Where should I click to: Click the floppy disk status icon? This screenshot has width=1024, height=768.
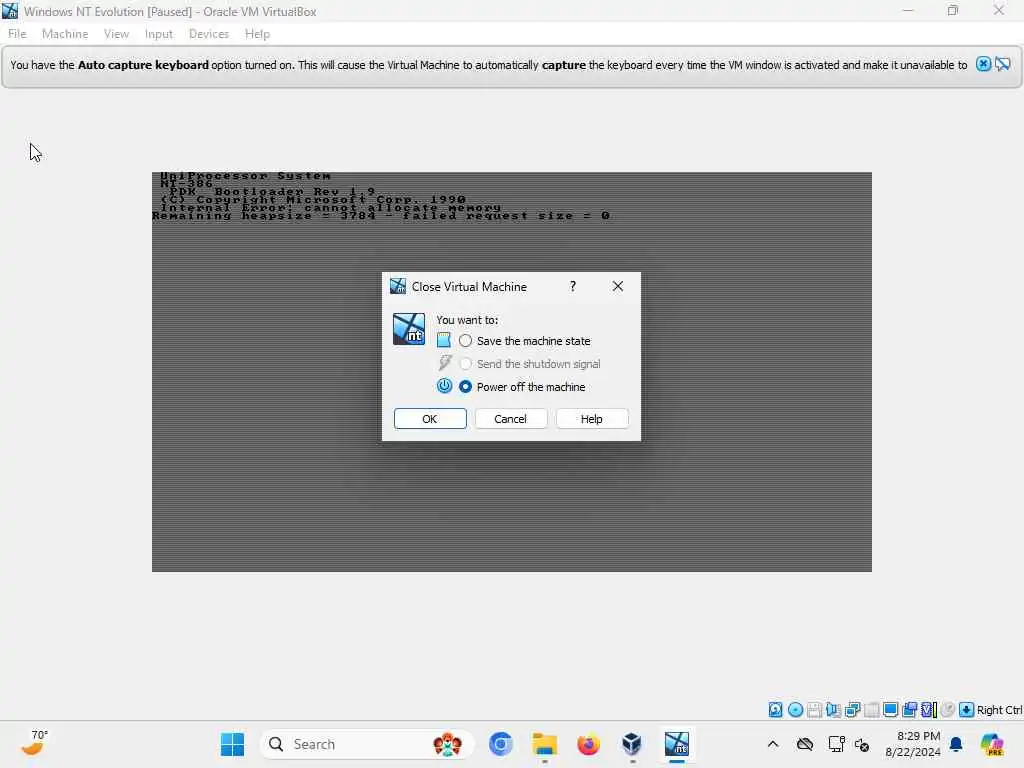[814, 710]
